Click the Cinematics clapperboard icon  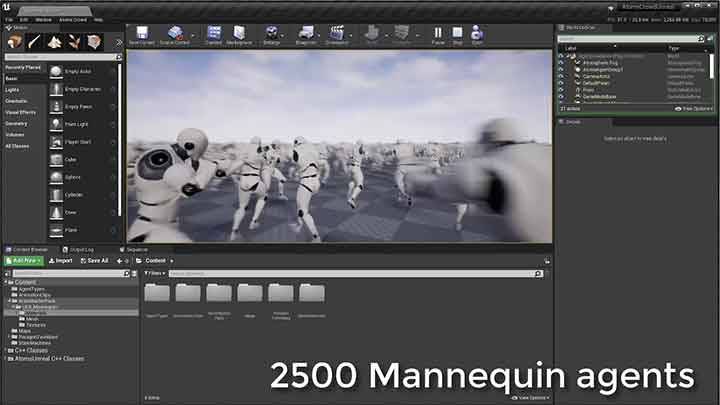[x=337, y=33]
